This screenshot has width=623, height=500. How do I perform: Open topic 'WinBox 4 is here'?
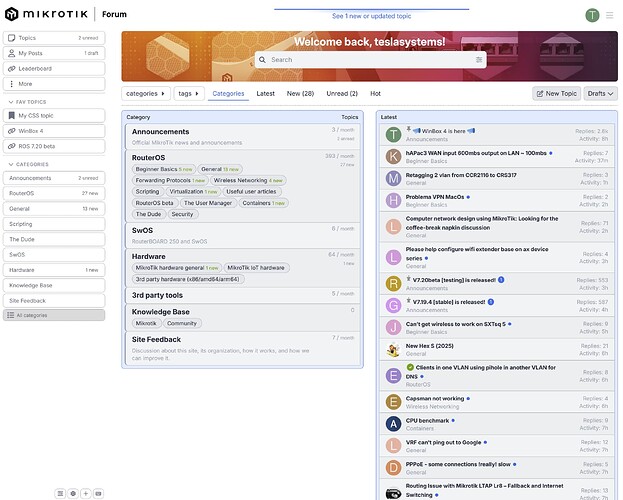[443, 131]
